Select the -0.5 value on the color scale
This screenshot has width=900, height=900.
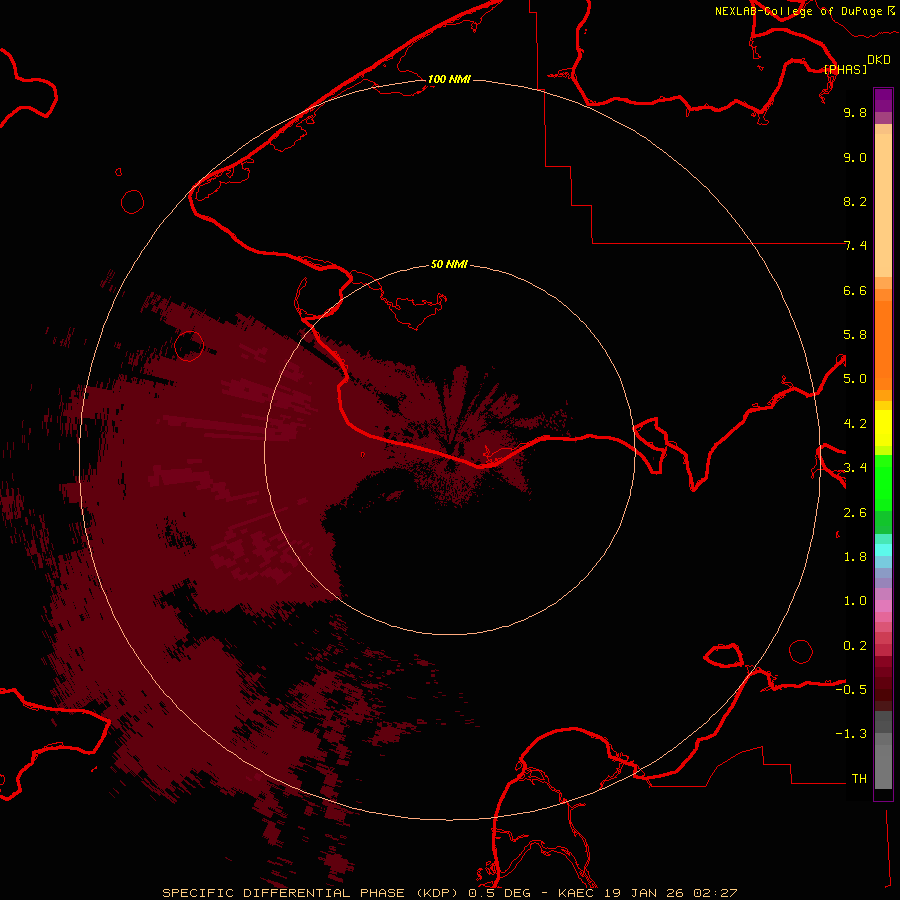coord(851,690)
